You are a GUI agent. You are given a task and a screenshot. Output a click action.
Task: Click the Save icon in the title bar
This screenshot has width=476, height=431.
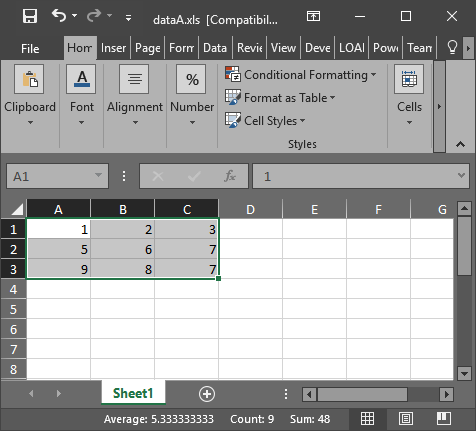30,16
